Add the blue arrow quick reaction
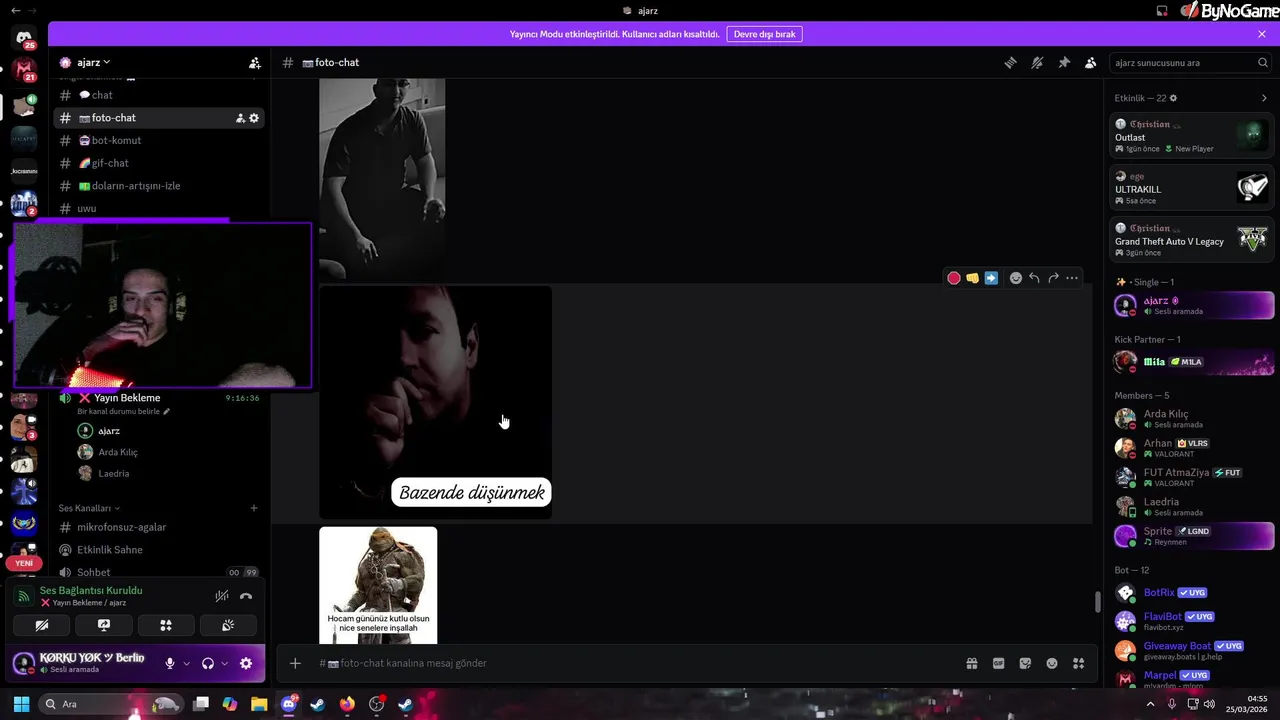Image resolution: width=1280 pixels, height=720 pixels. point(991,278)
